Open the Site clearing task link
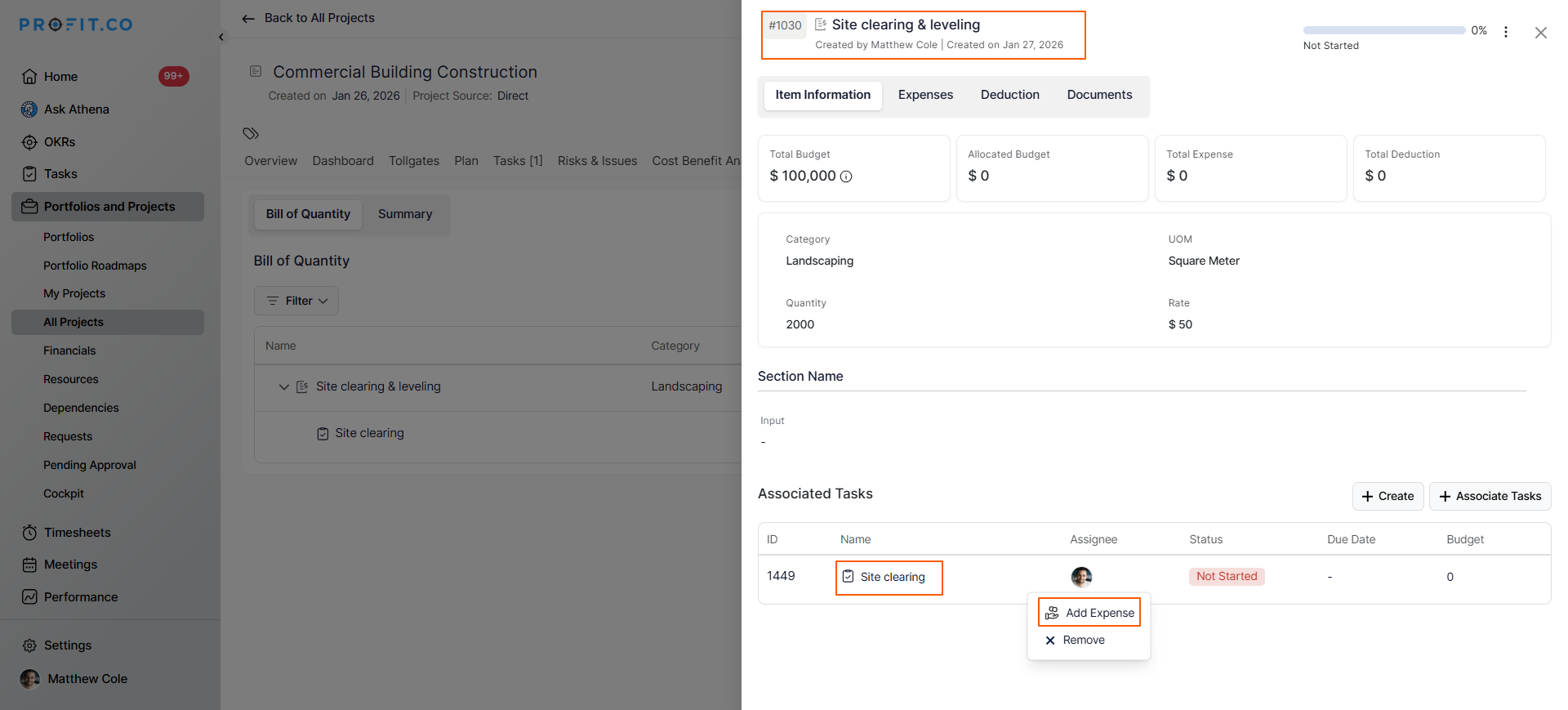The width and height of the screenshot is (1568, 710). (x=892, y=577)
